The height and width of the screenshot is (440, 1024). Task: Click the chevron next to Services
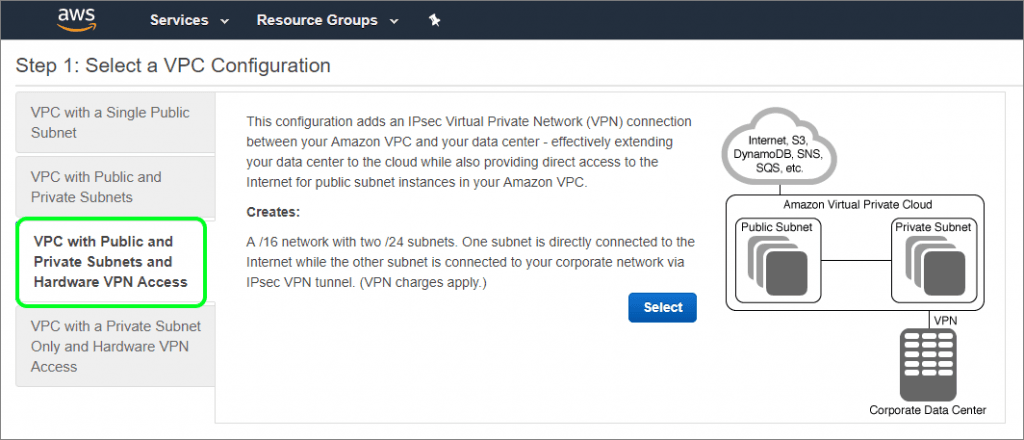[x=225, y=21]
